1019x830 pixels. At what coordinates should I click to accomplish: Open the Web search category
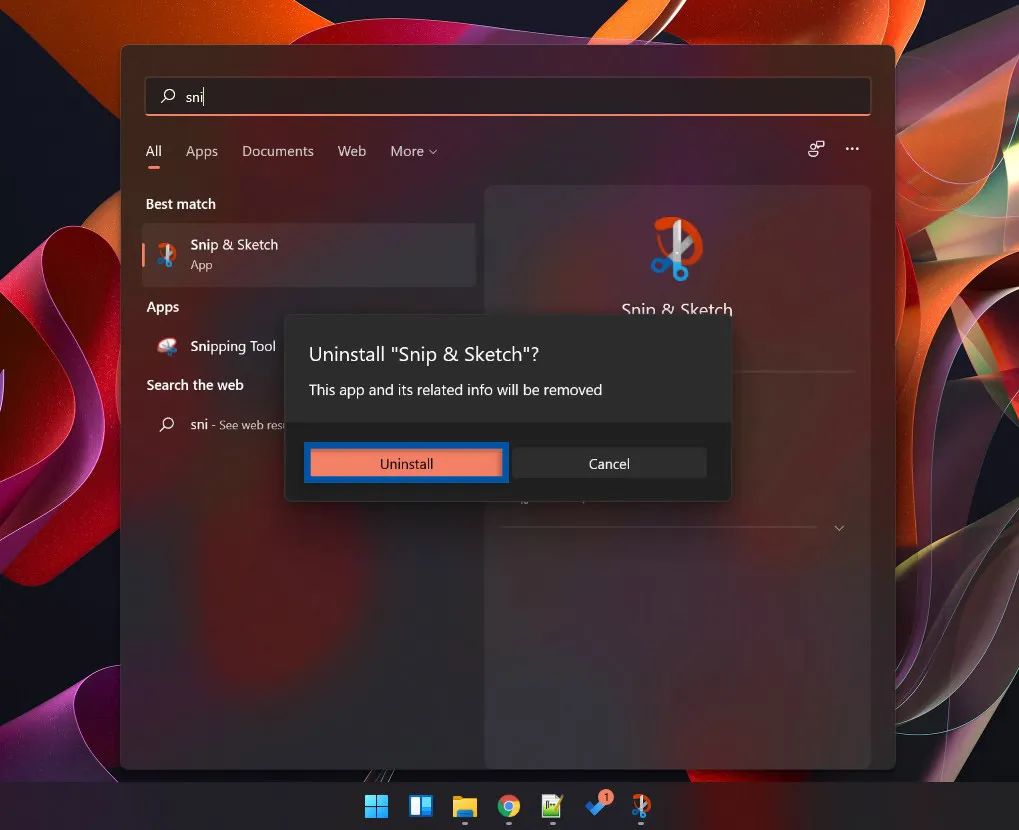coord(351,151)
